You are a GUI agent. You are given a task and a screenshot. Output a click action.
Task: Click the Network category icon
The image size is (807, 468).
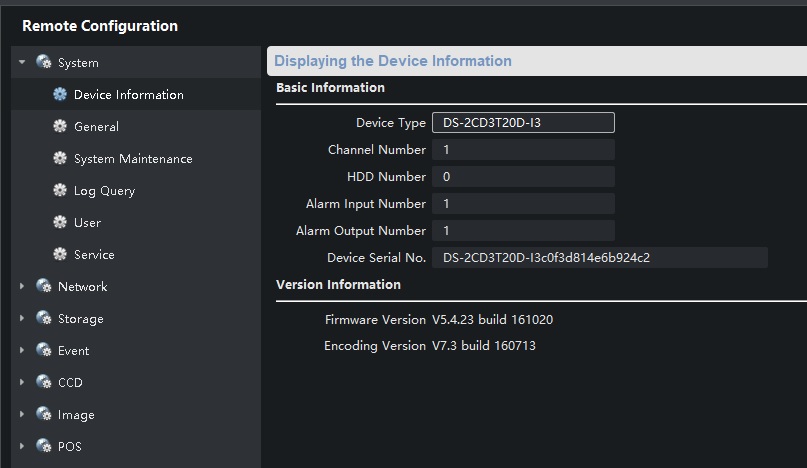[x=43, y=287]
